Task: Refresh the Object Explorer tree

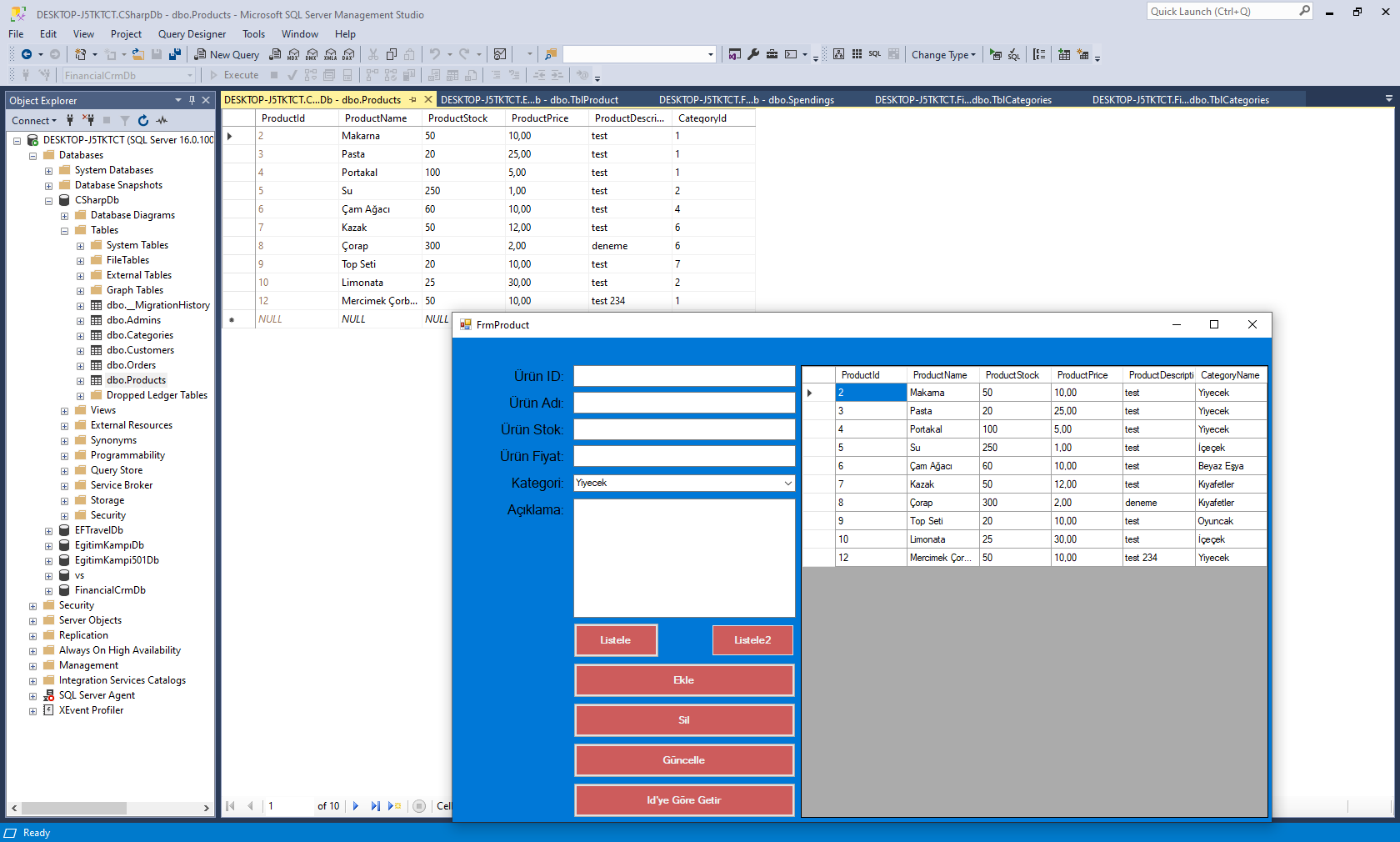Action: (143, 120)
